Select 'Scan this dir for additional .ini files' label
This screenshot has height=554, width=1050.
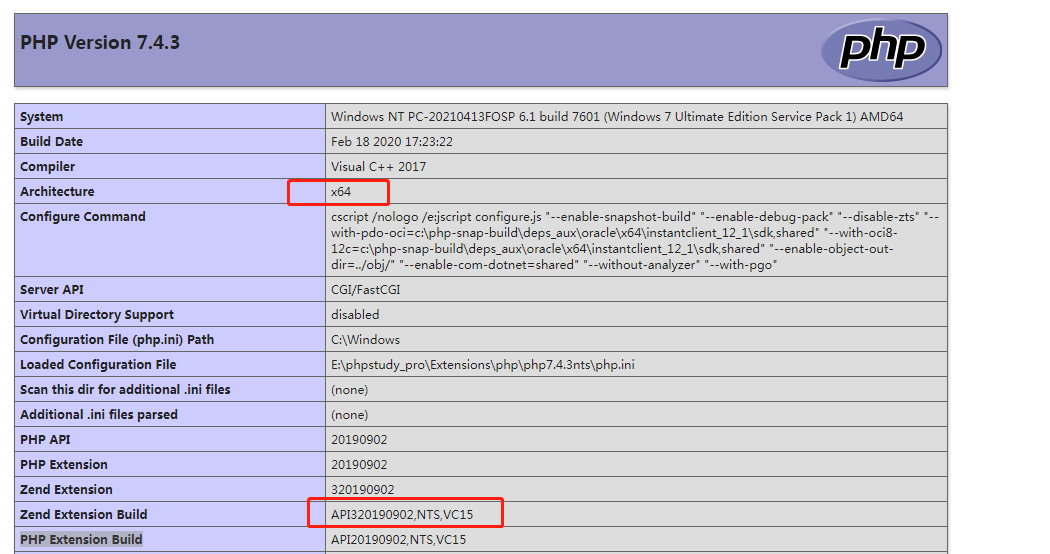point(125,389)
